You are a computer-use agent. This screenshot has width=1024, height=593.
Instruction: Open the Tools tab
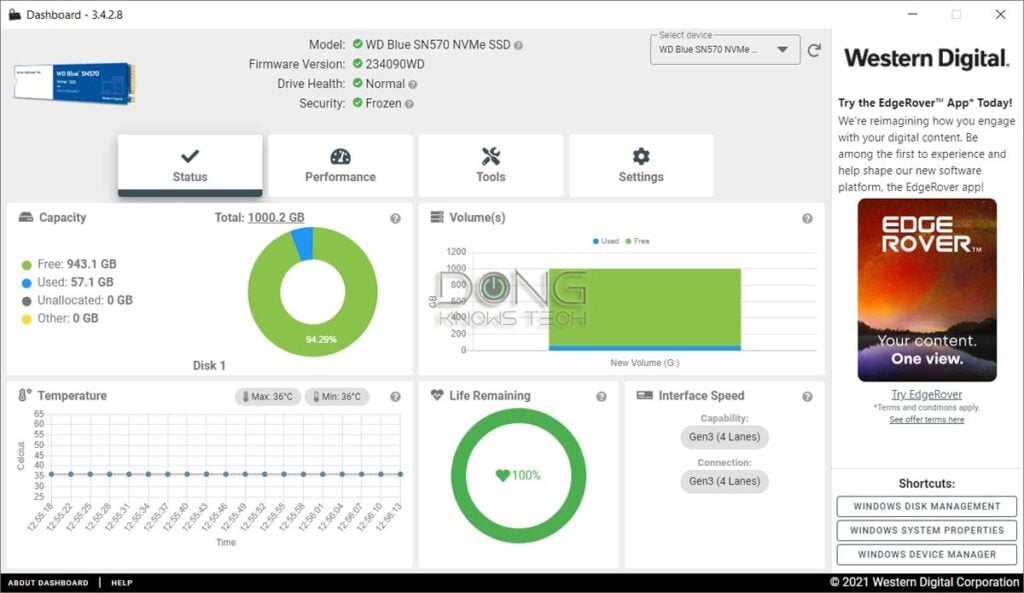490,165
